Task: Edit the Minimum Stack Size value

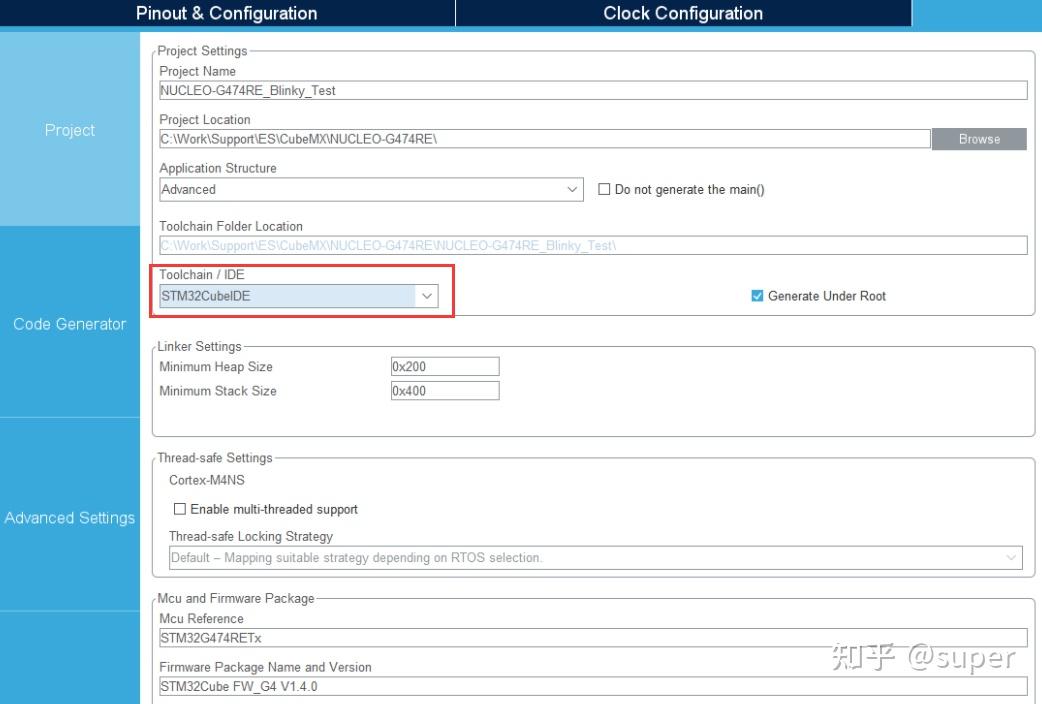Action: pyautogui.click(x=446, y=390)
